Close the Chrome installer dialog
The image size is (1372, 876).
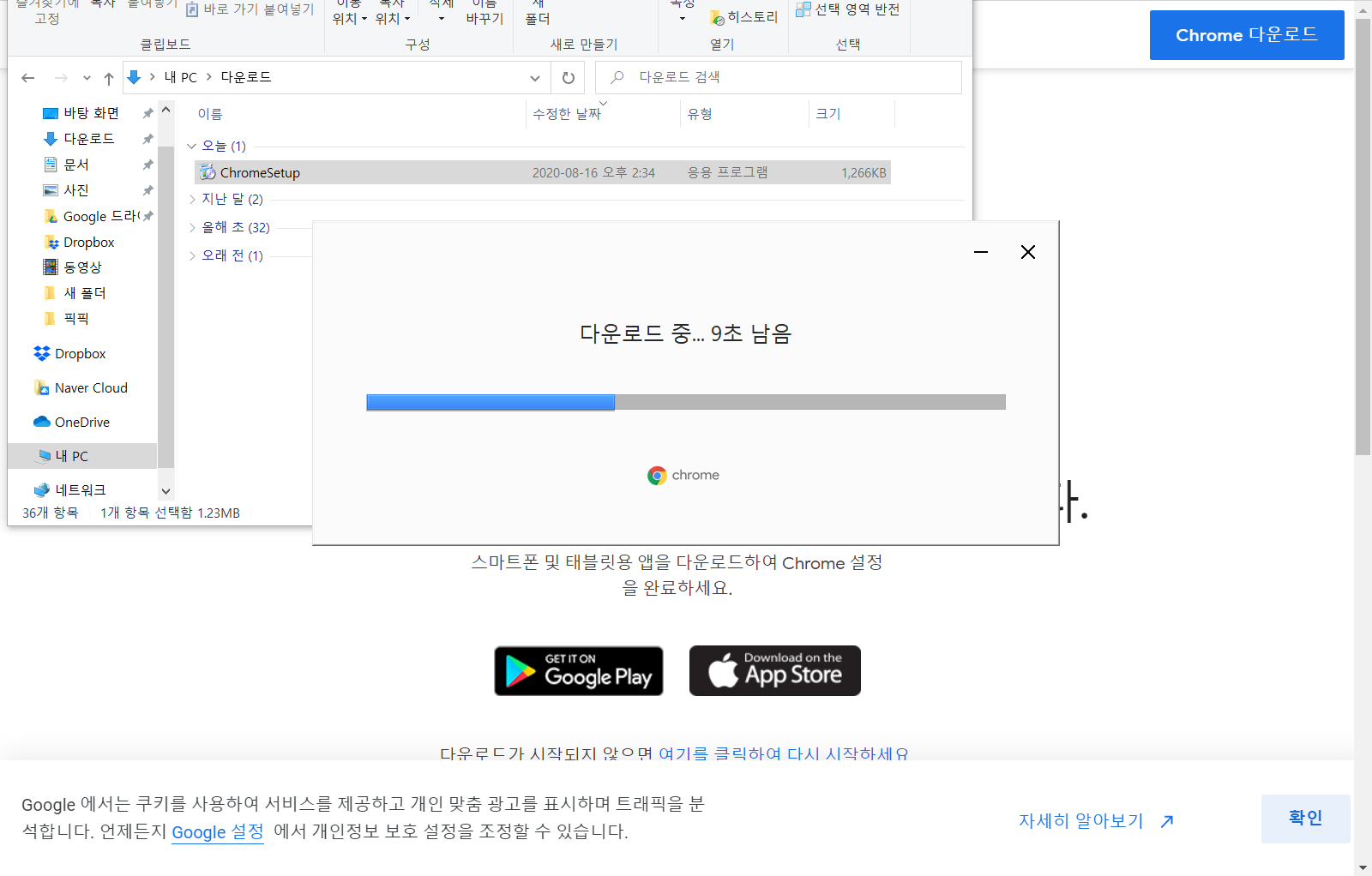(1028, 252)
